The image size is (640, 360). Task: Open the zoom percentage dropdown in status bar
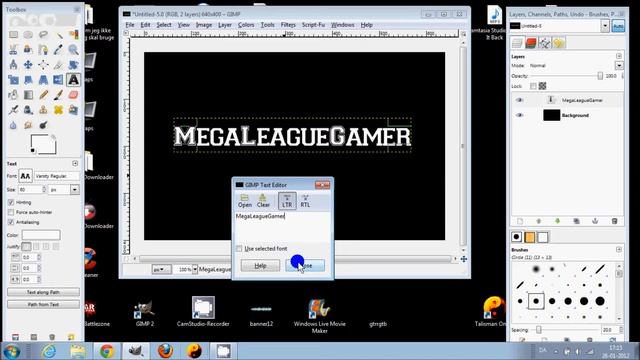click(x=195, y=269)
